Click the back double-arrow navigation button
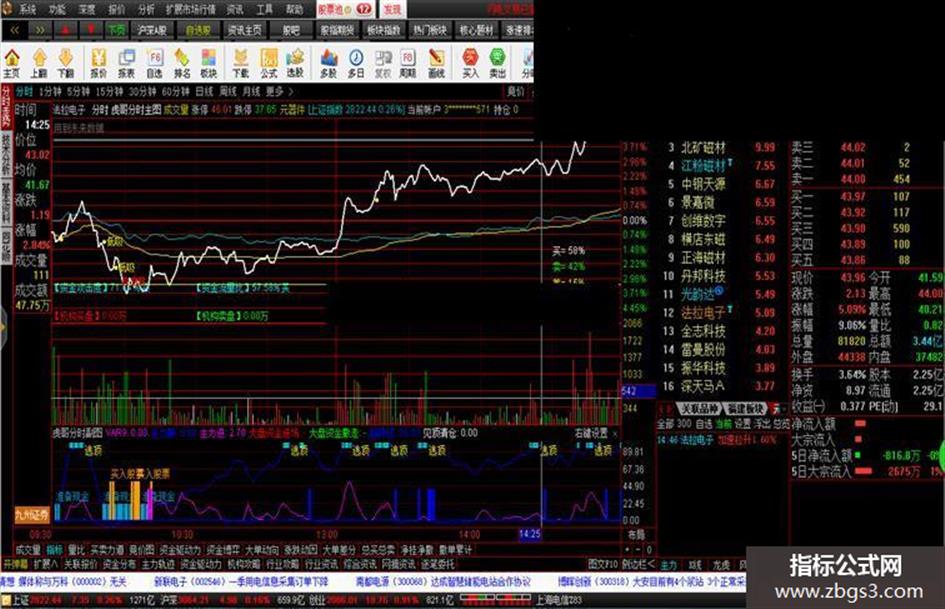This screenshot has height=609, width=945. [x=14, y=30]
